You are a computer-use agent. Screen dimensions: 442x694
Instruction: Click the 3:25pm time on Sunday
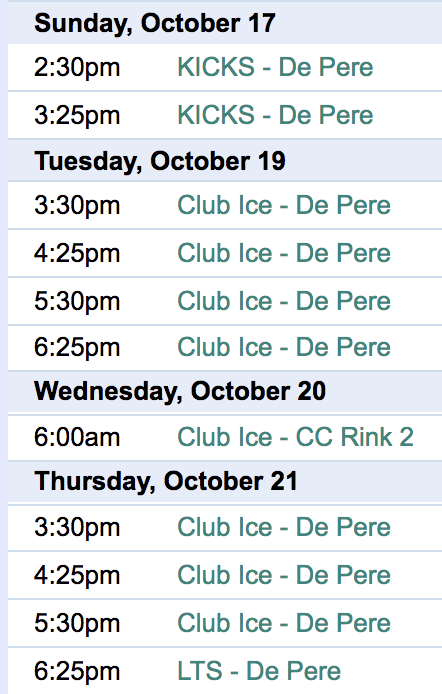77,116
